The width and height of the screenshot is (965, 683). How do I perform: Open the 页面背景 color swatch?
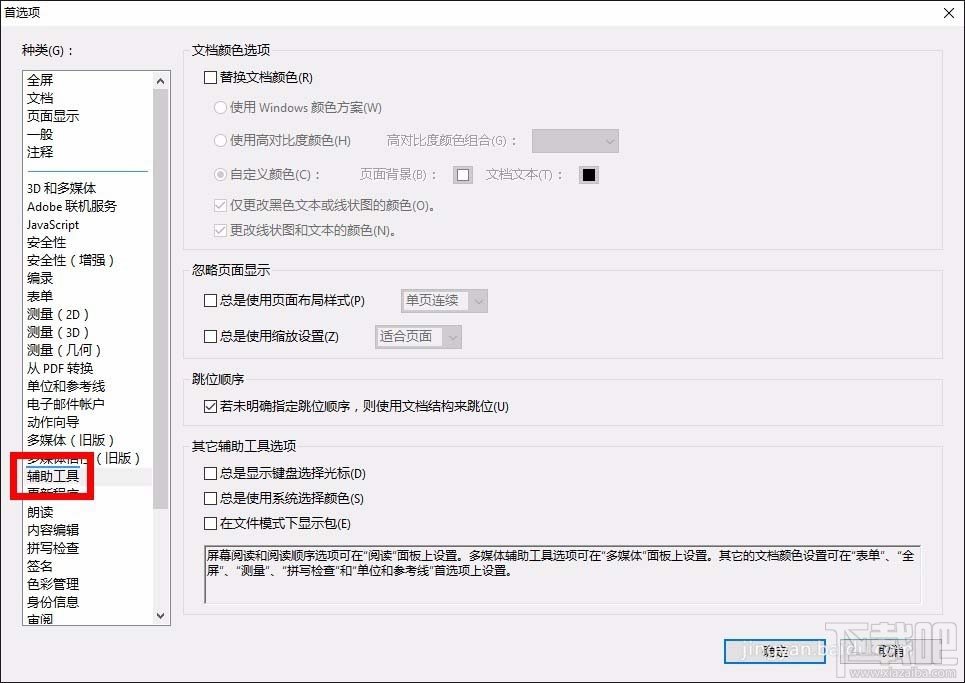462,174
